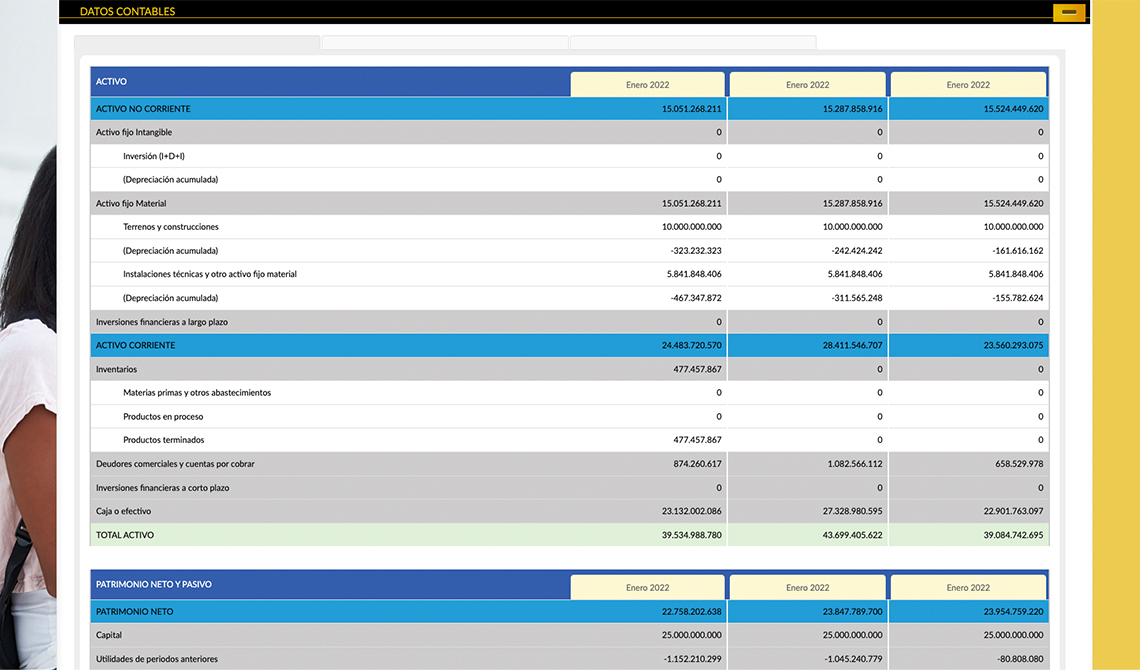Select 477.457.867 in the Productos terminados row
This screenshot has height=670, width=1140.
pos(697,440)
